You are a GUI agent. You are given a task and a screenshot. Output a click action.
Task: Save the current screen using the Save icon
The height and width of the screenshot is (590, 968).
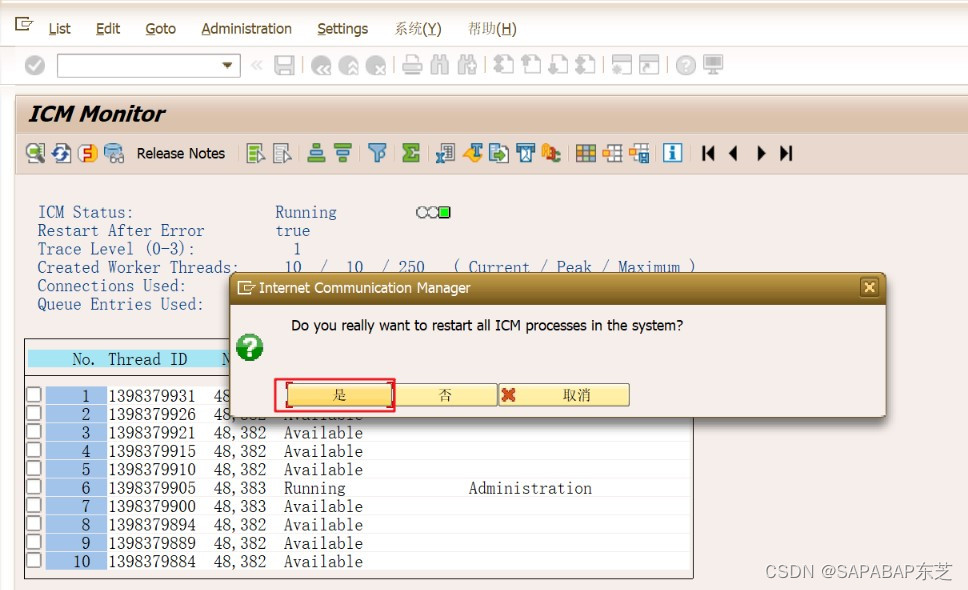click(x=286, y=66)
